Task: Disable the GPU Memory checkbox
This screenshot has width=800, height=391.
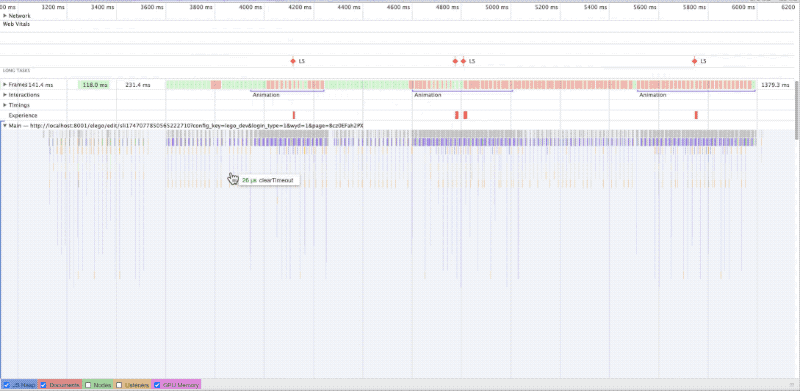Action: (157, 385)
